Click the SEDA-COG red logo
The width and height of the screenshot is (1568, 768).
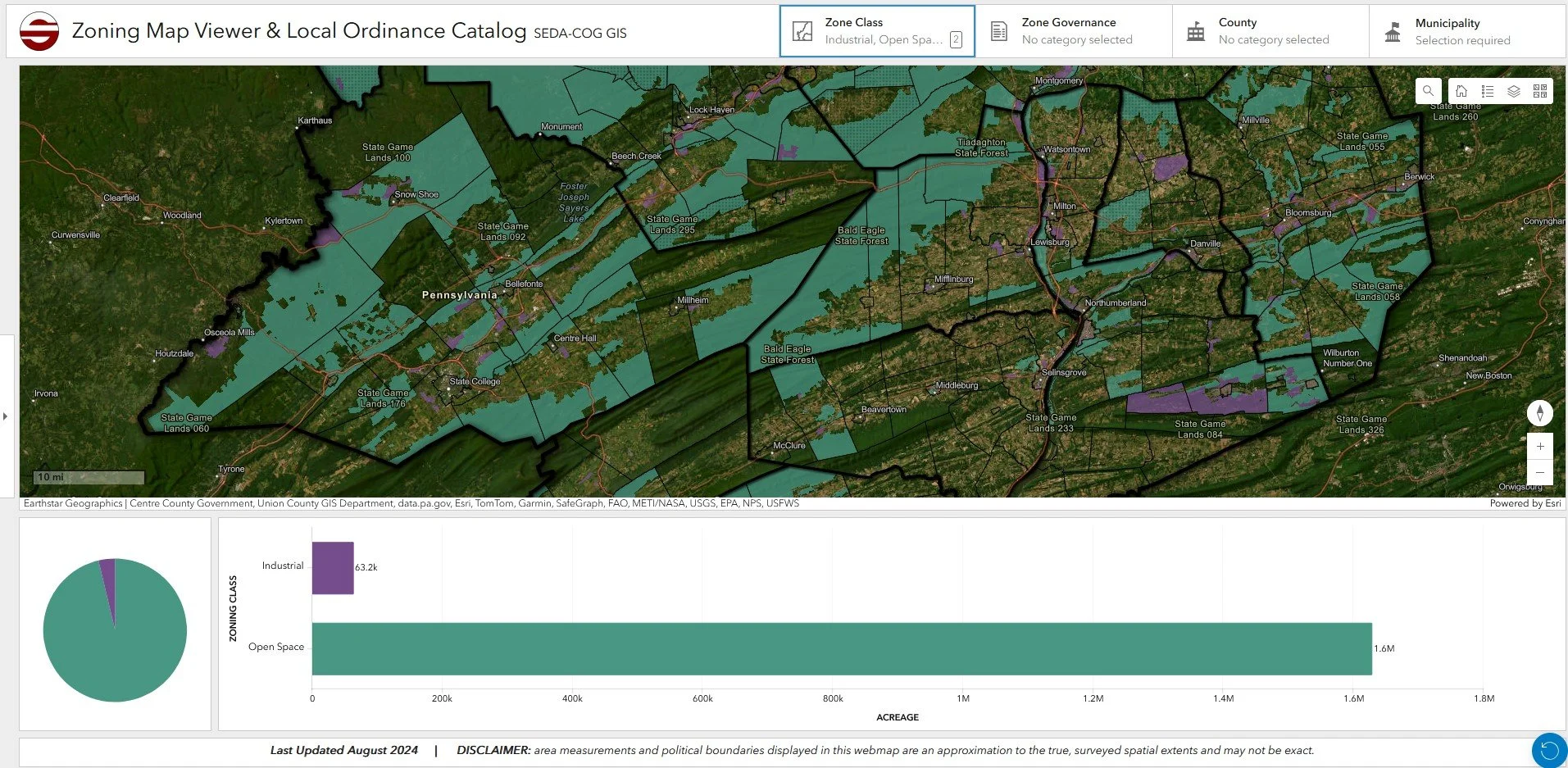click(x=39, y=31)
